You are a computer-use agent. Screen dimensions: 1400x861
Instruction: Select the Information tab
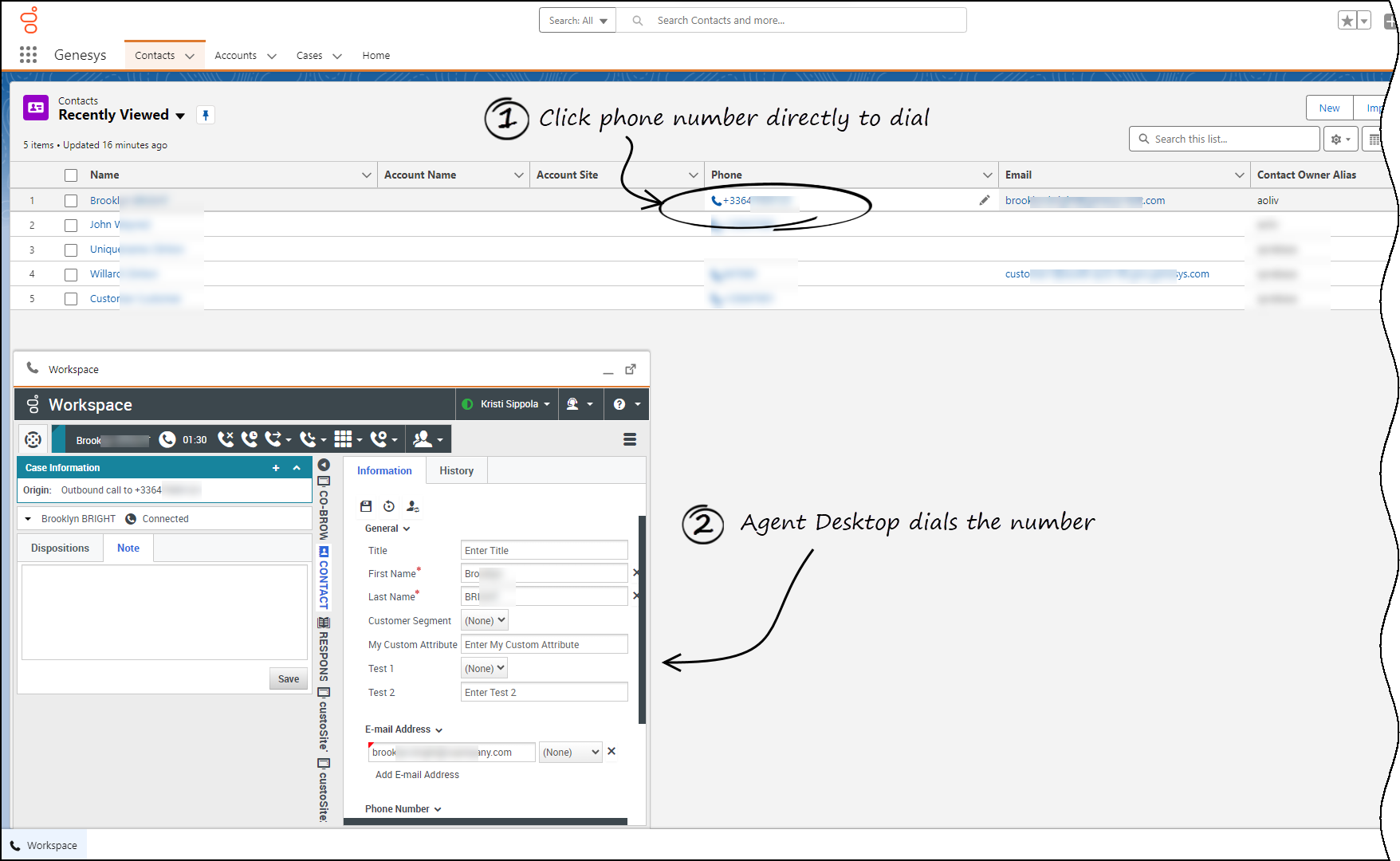384,470
